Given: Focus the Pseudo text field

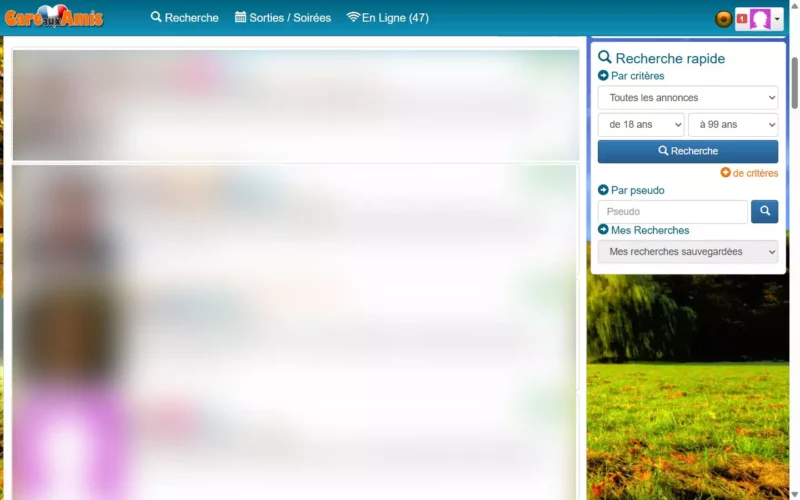Looking at the screenshot, I should 672,212.
